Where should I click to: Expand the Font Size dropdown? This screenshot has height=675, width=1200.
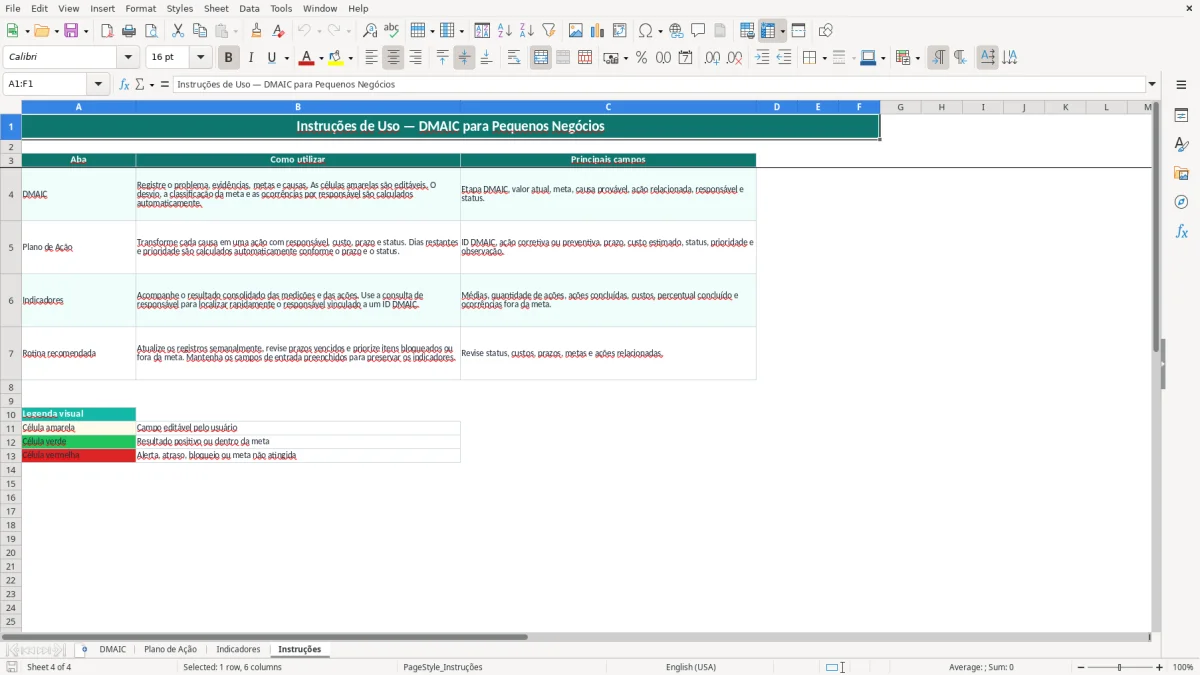click(200, 58)
